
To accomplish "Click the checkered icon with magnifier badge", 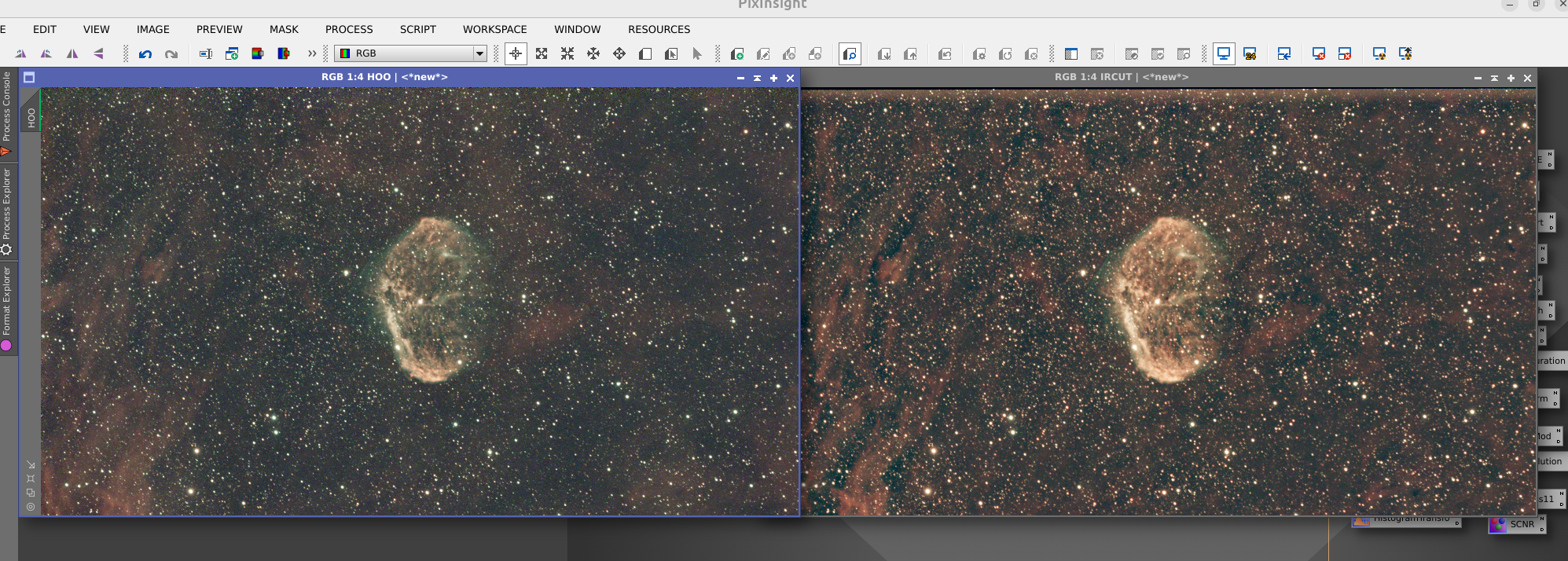I will click(x=1184, y=54).
